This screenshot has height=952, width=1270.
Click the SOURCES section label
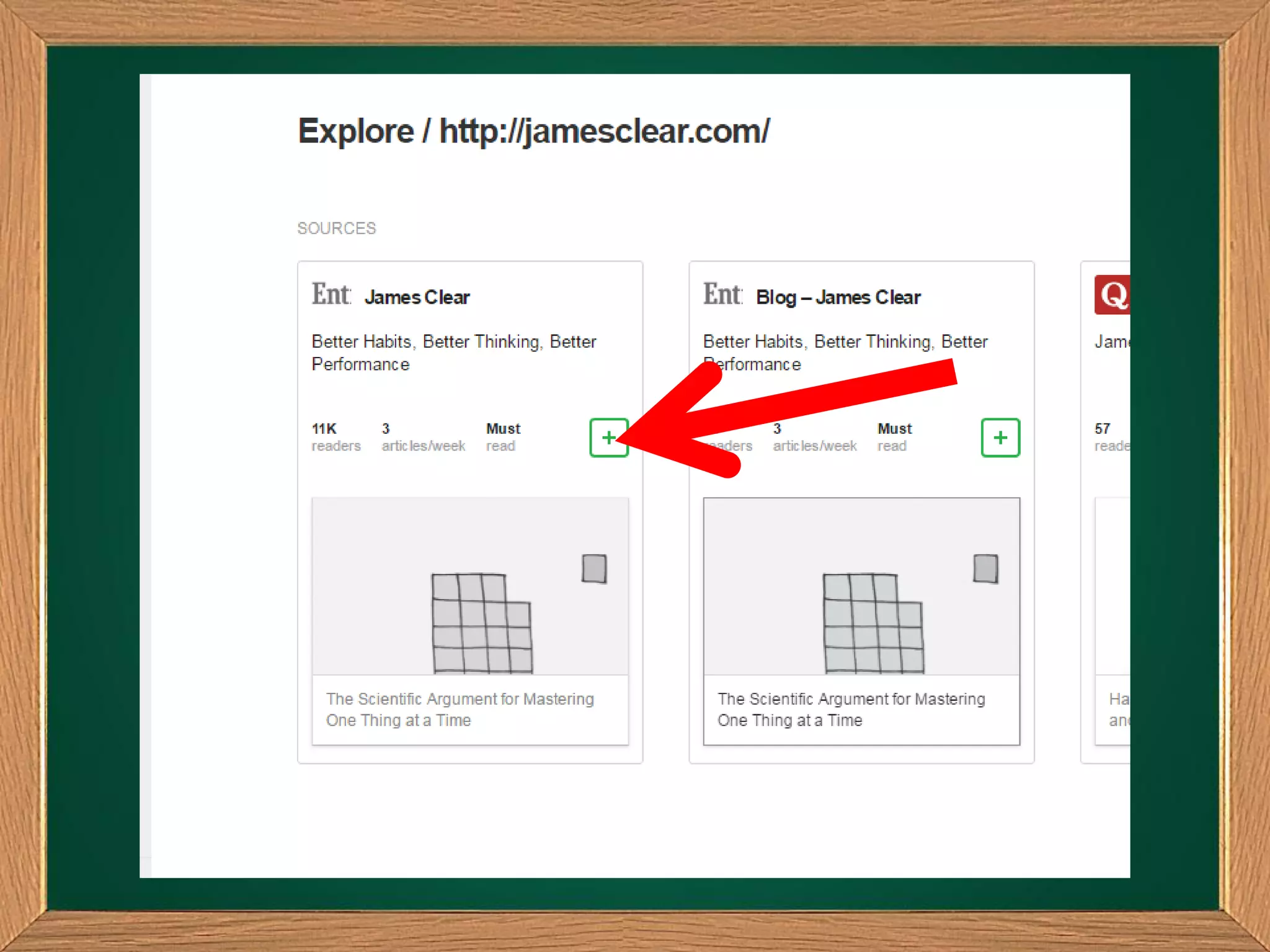click(x=336, y=228)
